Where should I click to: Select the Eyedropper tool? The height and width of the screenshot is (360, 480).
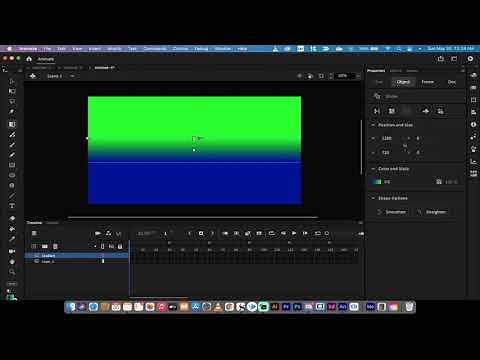coord(12,239)
